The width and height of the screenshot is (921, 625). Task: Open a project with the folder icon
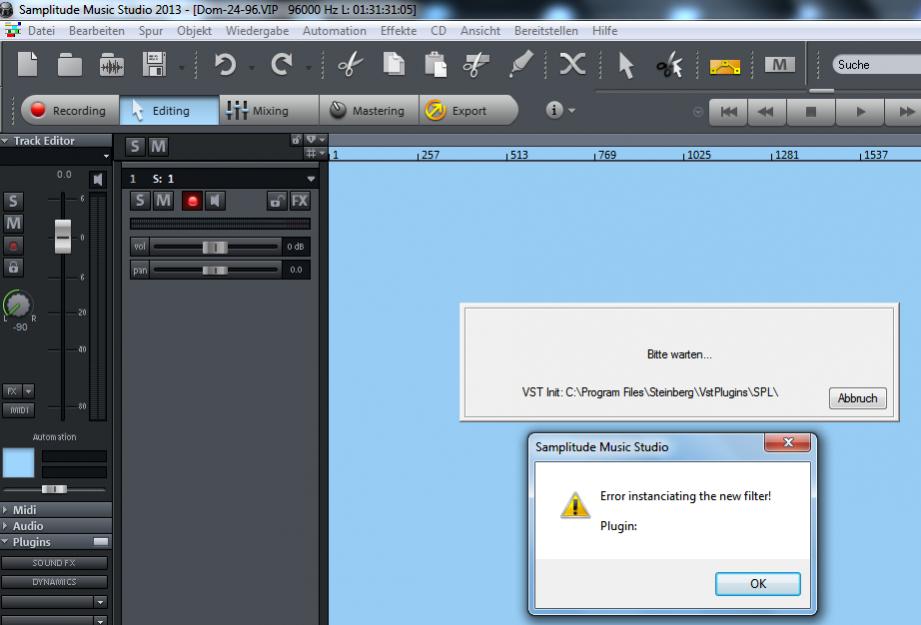pyautogui.click(x=69, y=65)
